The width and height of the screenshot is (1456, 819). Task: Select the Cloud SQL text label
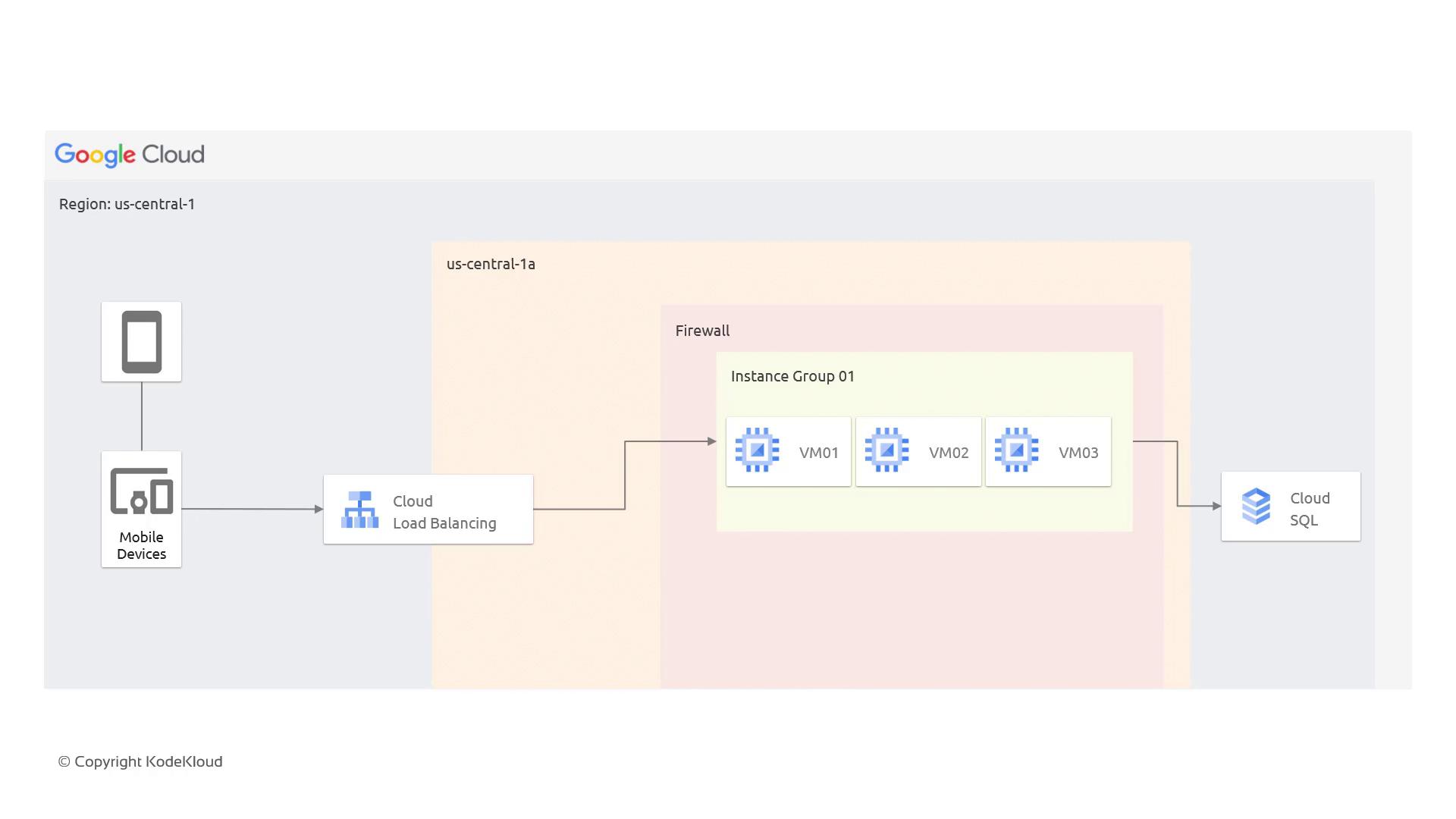click(x=1310, y=509)
